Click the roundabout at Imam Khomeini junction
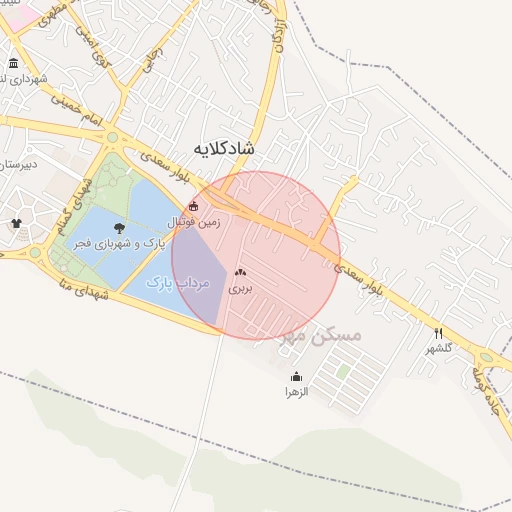 click(x=113, y=137)
